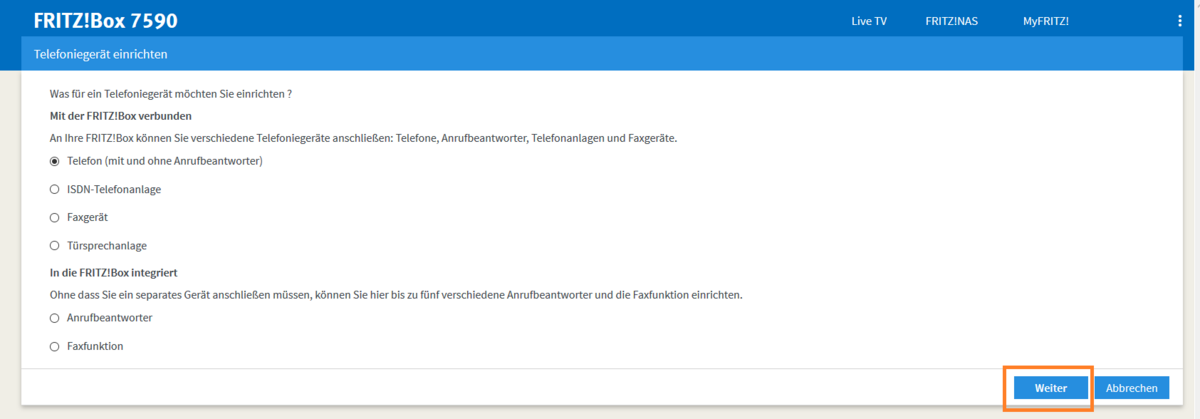
Task: Click the 'Telefon (mit und ohne Anrufbeantworter)' label
Action: tap(165, 161)
